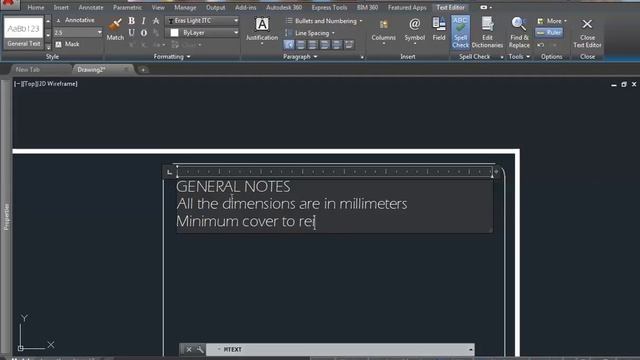The image size is (640, 360).
Task: Click the 2D Wireframe visual style label
Action: (58, 84)
